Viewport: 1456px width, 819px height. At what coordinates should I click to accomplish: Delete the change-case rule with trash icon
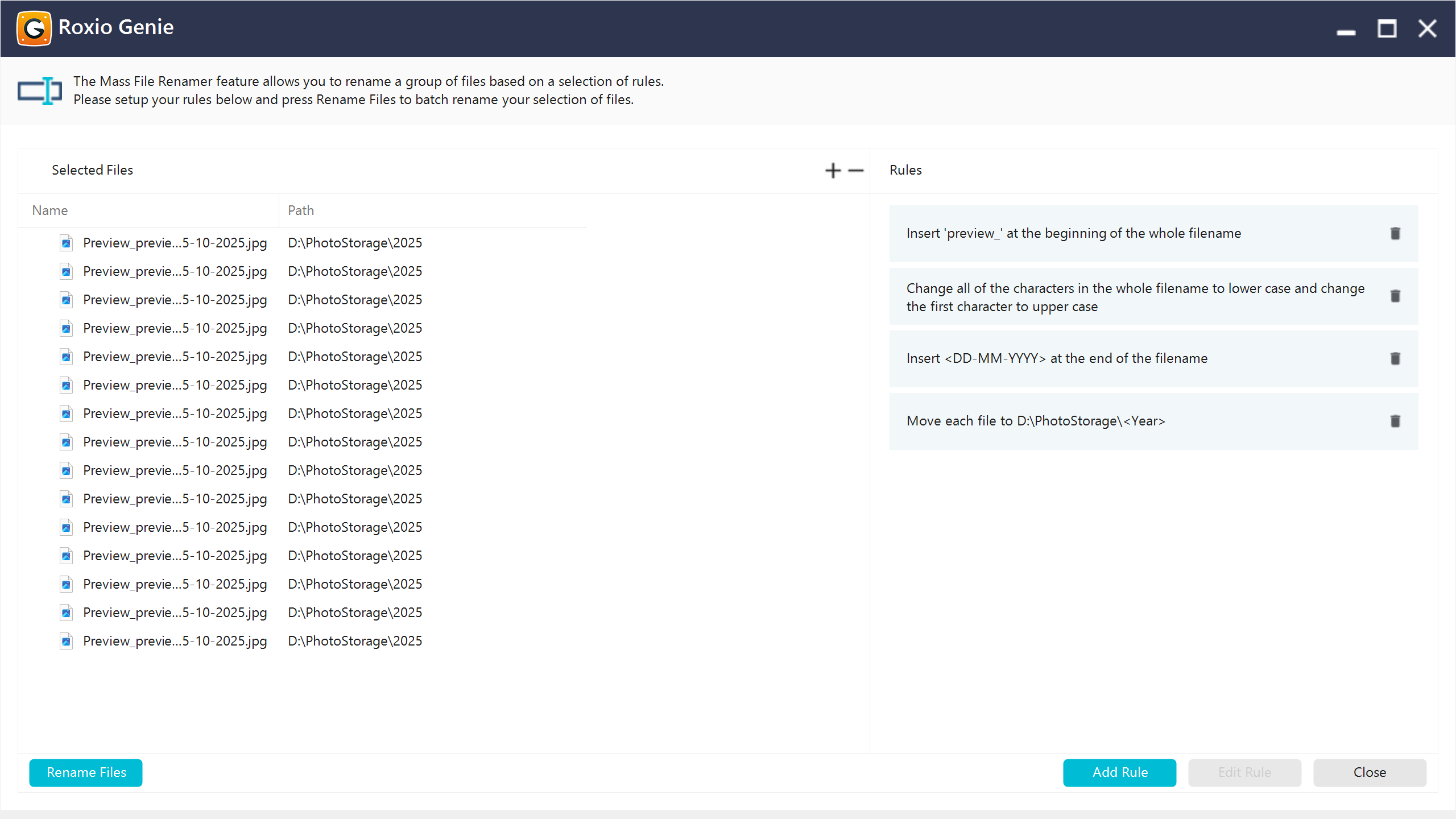[1395, 296]
